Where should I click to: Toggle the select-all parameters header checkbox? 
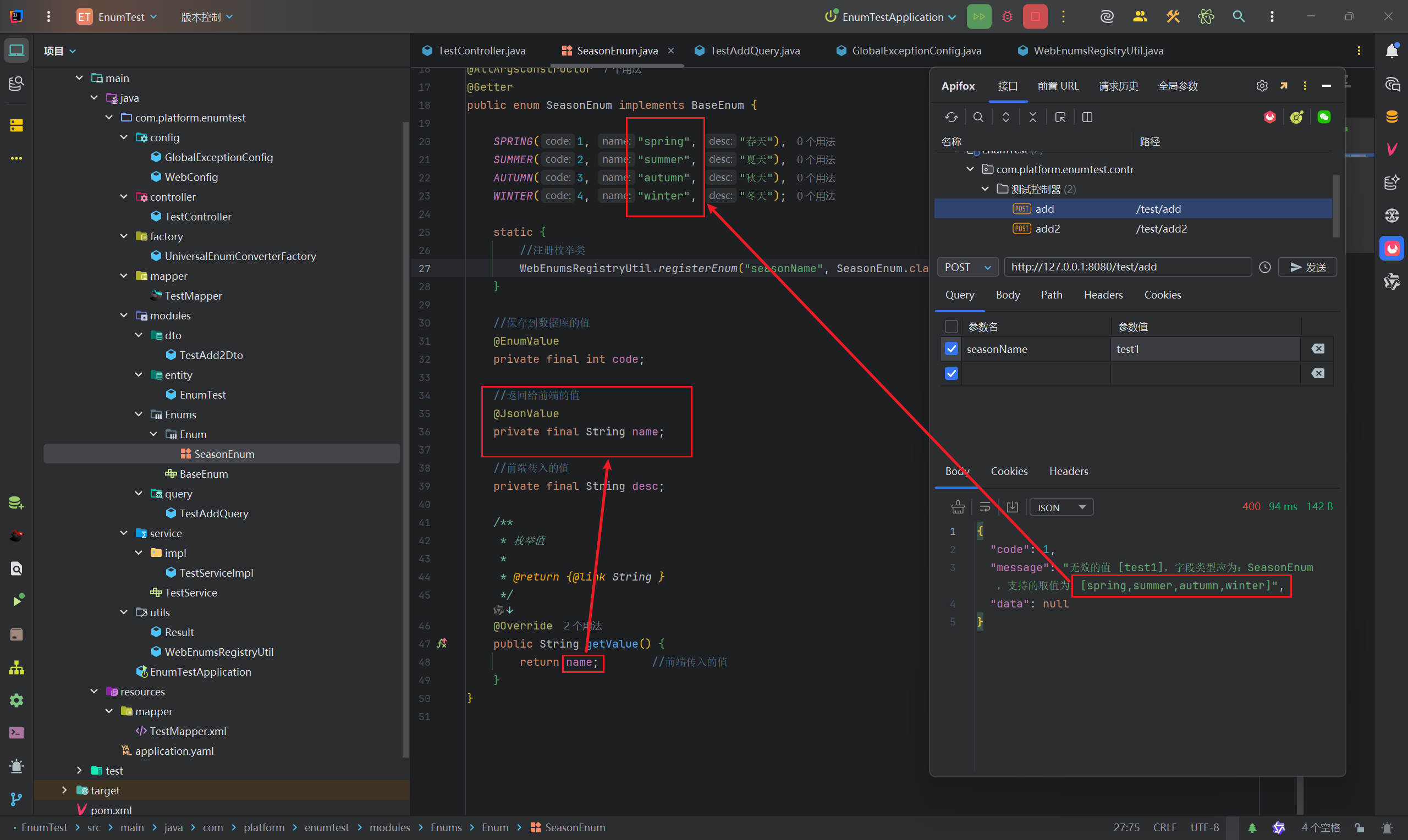point(952,327)
